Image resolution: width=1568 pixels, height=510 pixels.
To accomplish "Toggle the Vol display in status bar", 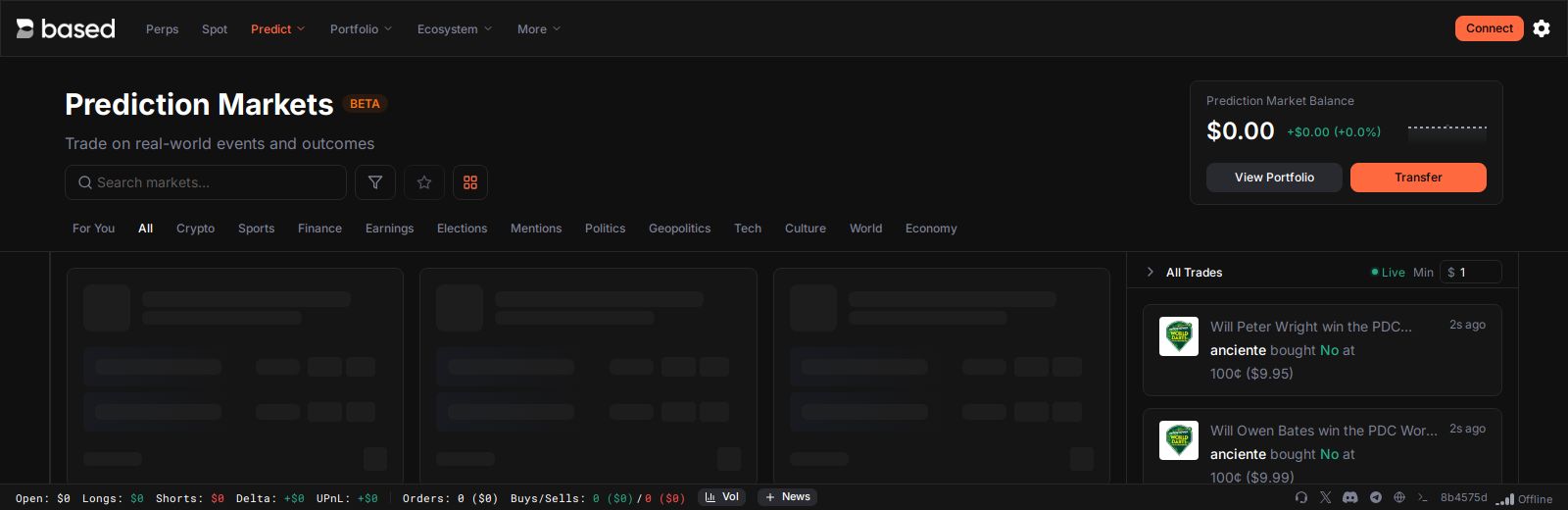I will point(722,497).
